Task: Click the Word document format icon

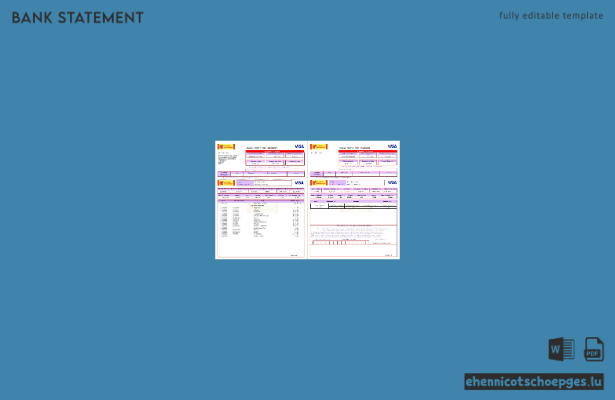Action: [x=561, y=349]
